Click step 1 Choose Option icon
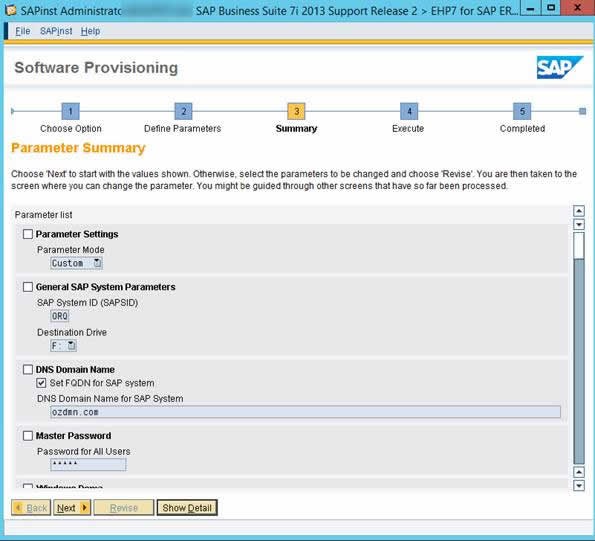The height and width of the screenshot is (541, 595). pos(70,111)
